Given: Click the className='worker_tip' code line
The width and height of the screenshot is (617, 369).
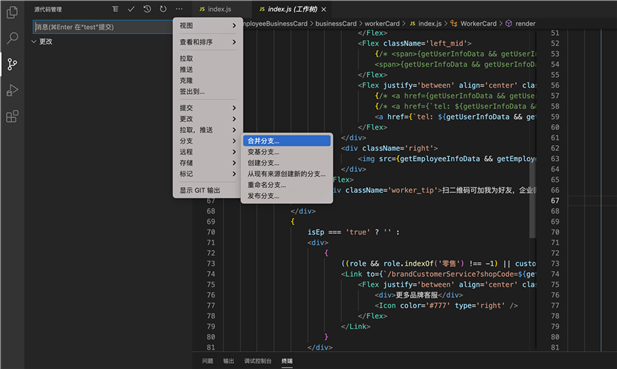Looking at the screenshot, I should tap(433, 190).
